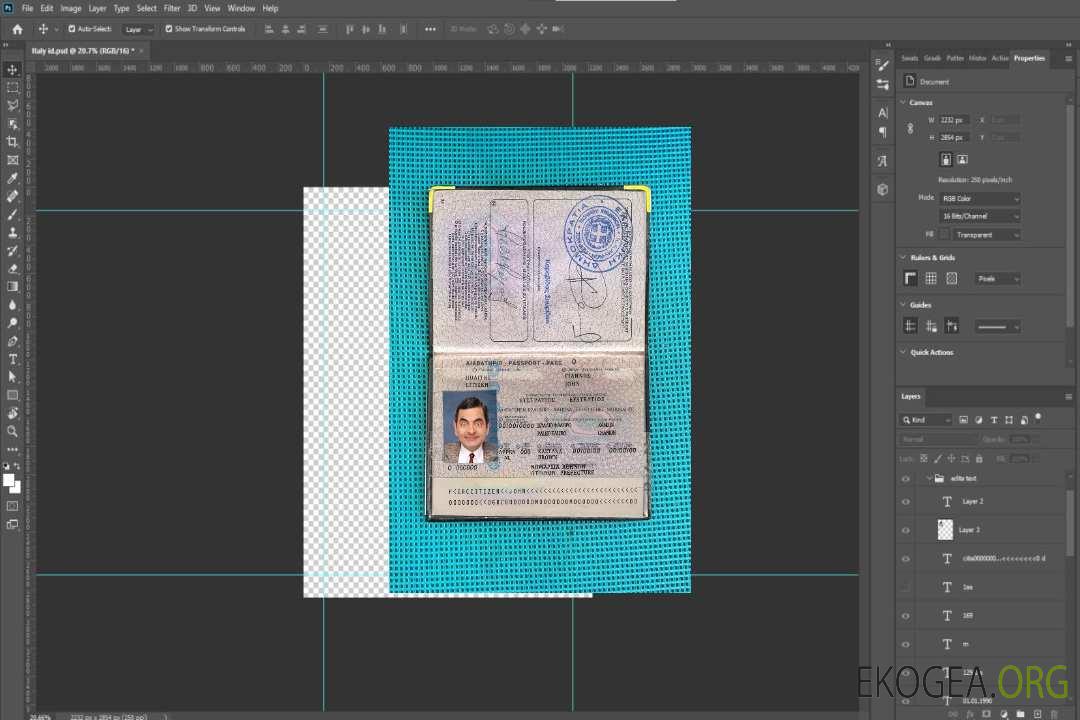Select the Horizontal Type tool
Image resolution: width=1080 pixels, height=720 pixels.
click(12, 359)
